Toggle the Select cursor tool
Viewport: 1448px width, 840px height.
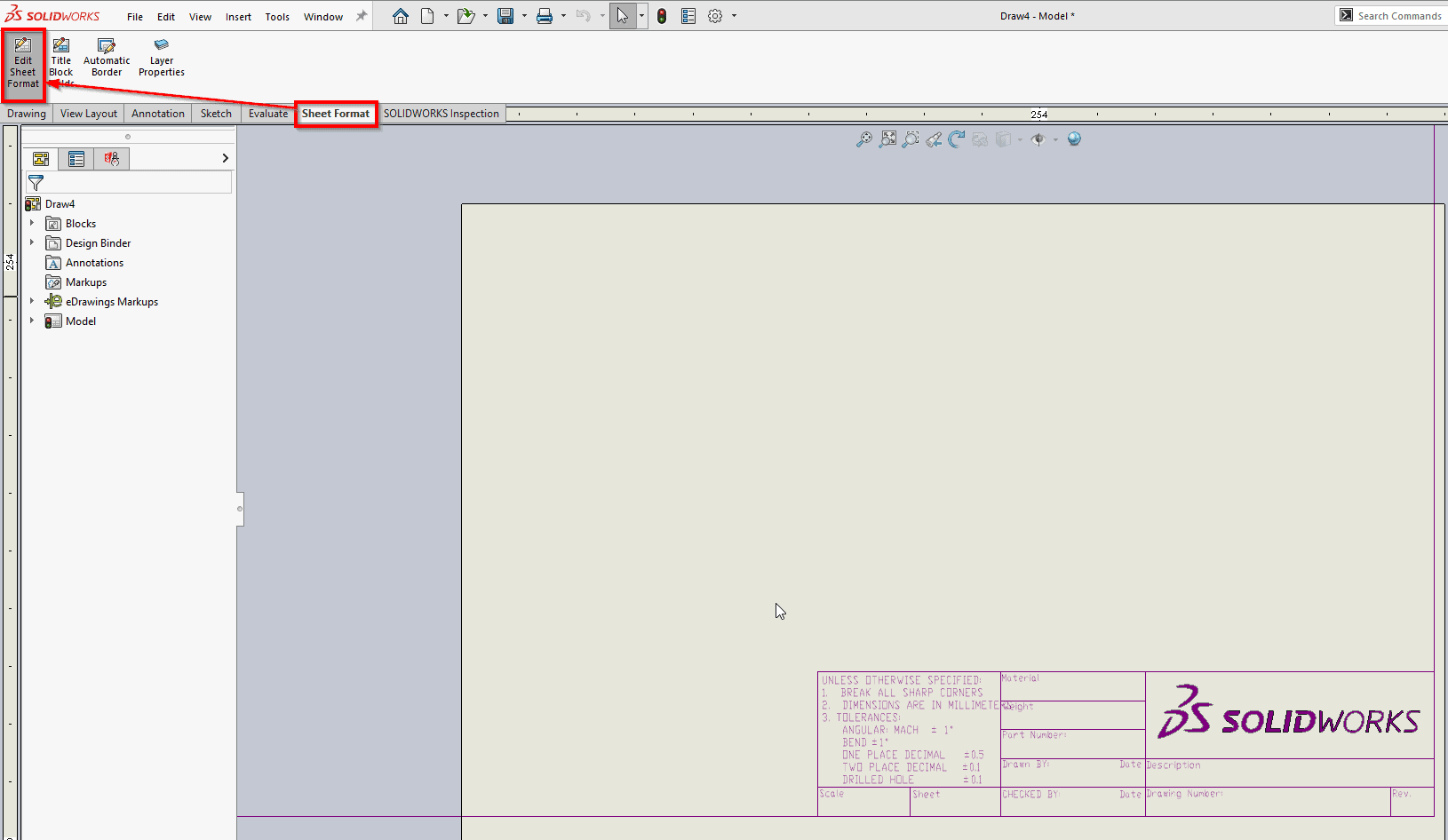tap(622, 16)
